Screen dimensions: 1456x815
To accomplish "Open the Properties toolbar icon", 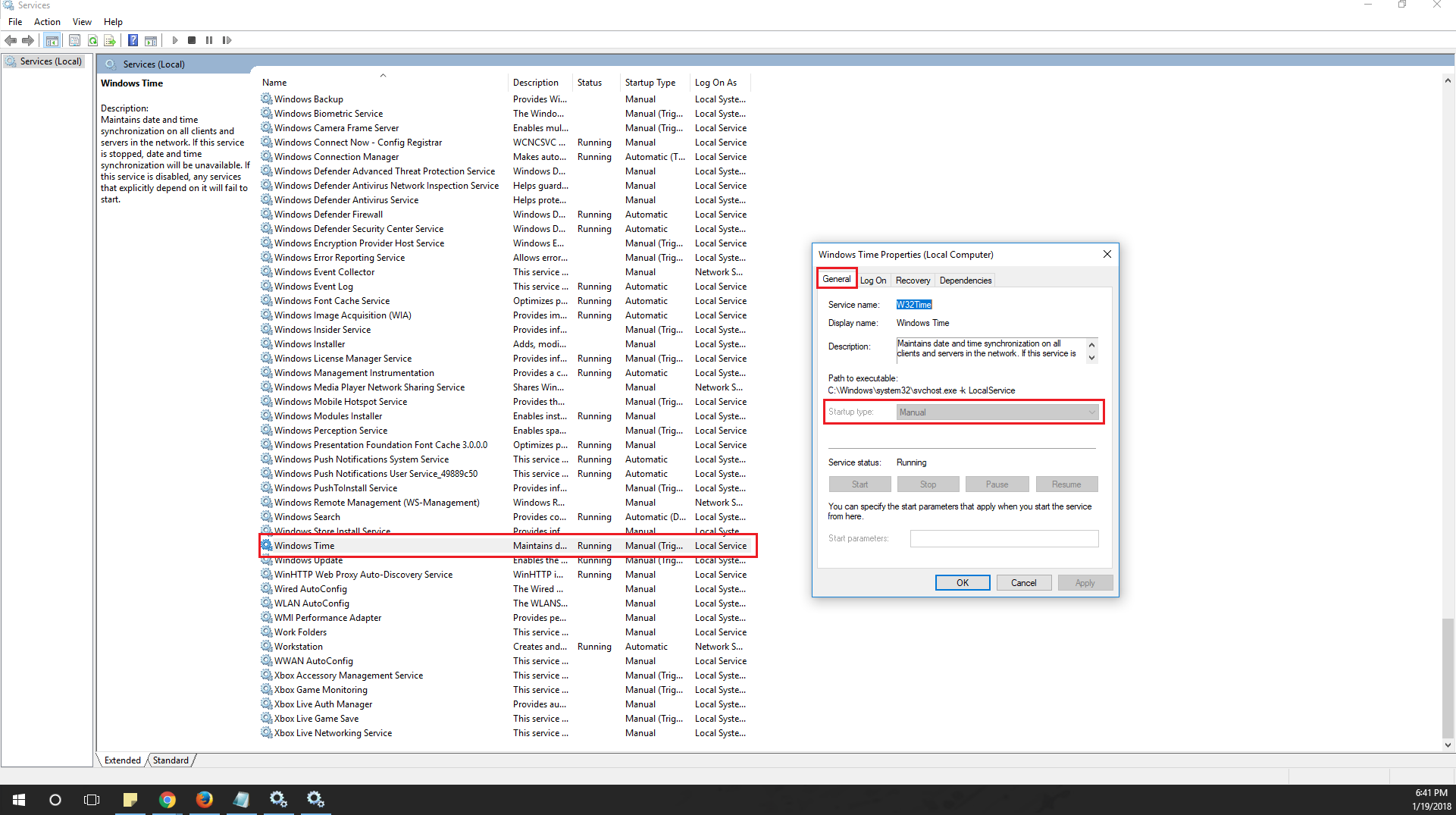I will click(x=74, y=40).
